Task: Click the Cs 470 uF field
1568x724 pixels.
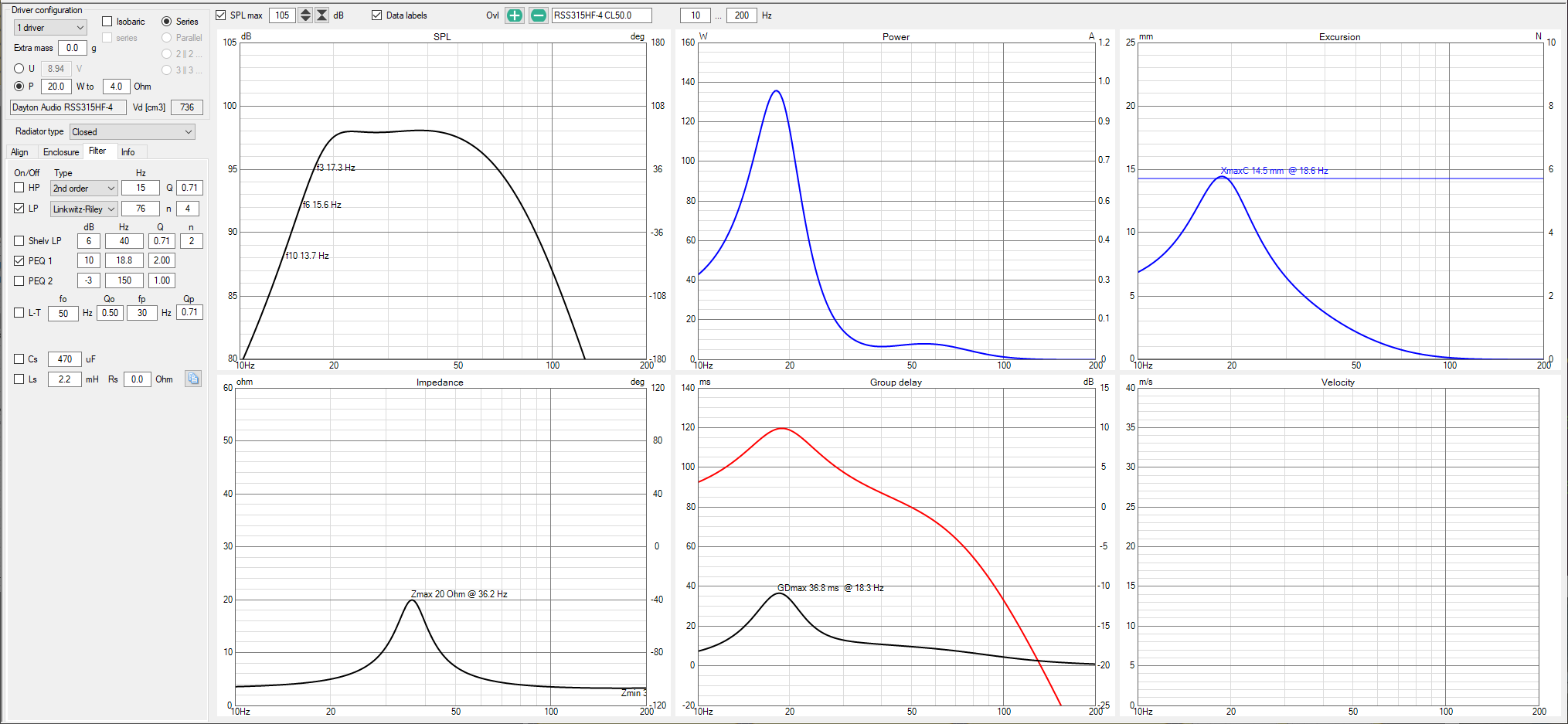Action: (x=65, y=359)
